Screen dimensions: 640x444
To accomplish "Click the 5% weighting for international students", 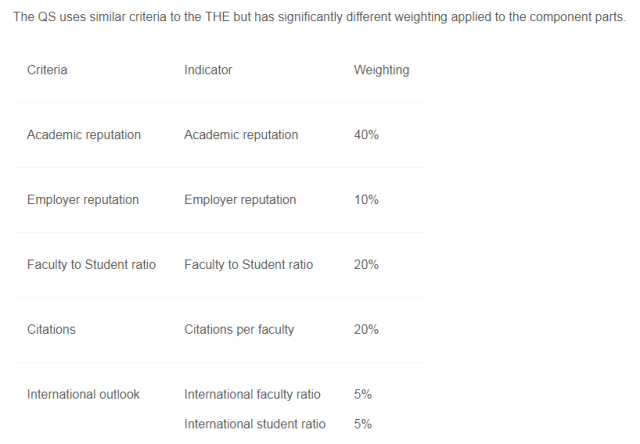I will (x=362, y=424).
